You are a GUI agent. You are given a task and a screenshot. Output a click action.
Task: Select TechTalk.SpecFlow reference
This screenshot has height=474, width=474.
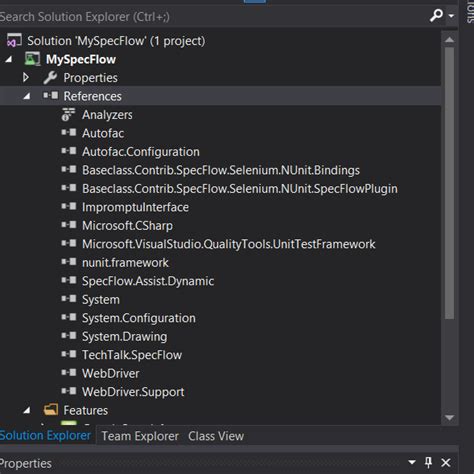click(x=132, y=355)
